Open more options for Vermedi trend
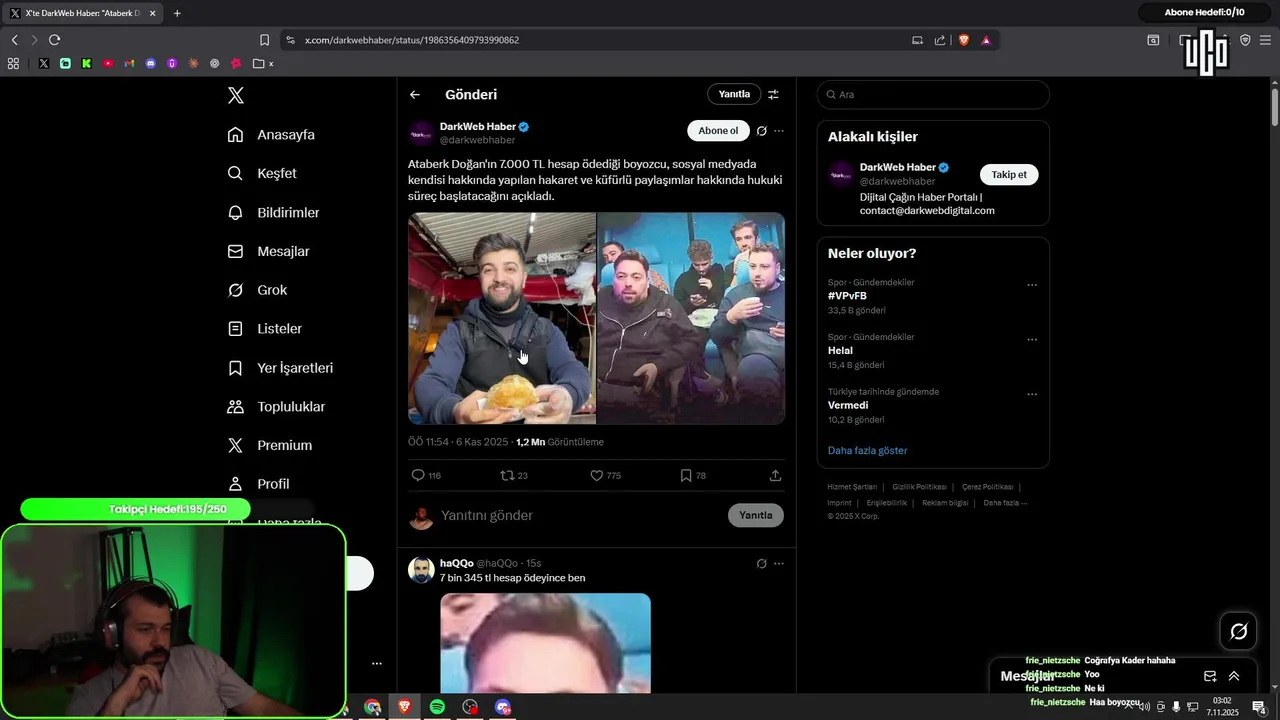The width and height of the screenshot is (1280, 720). 1032,394
